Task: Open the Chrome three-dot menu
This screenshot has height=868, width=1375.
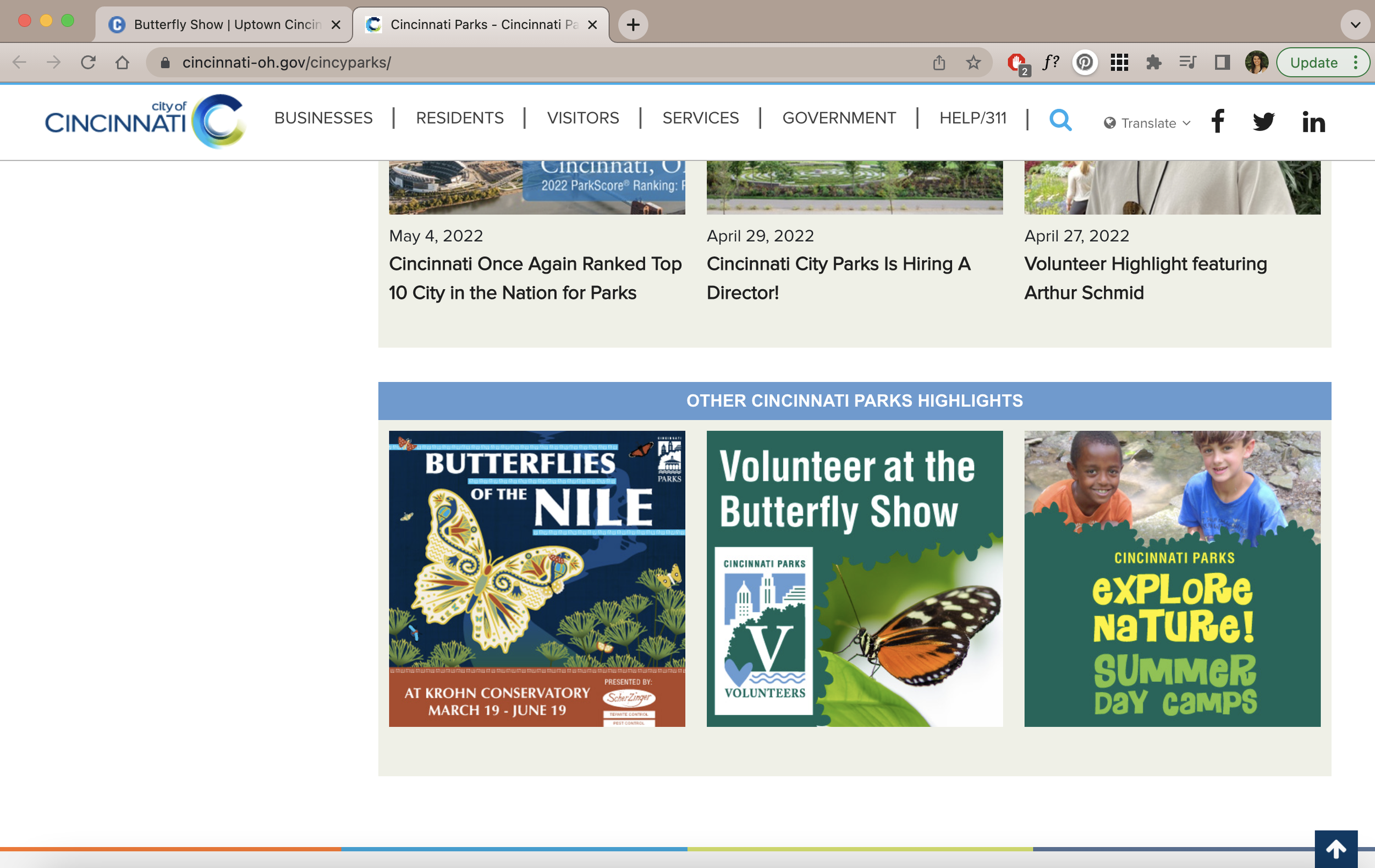Action: point(1356,62)
